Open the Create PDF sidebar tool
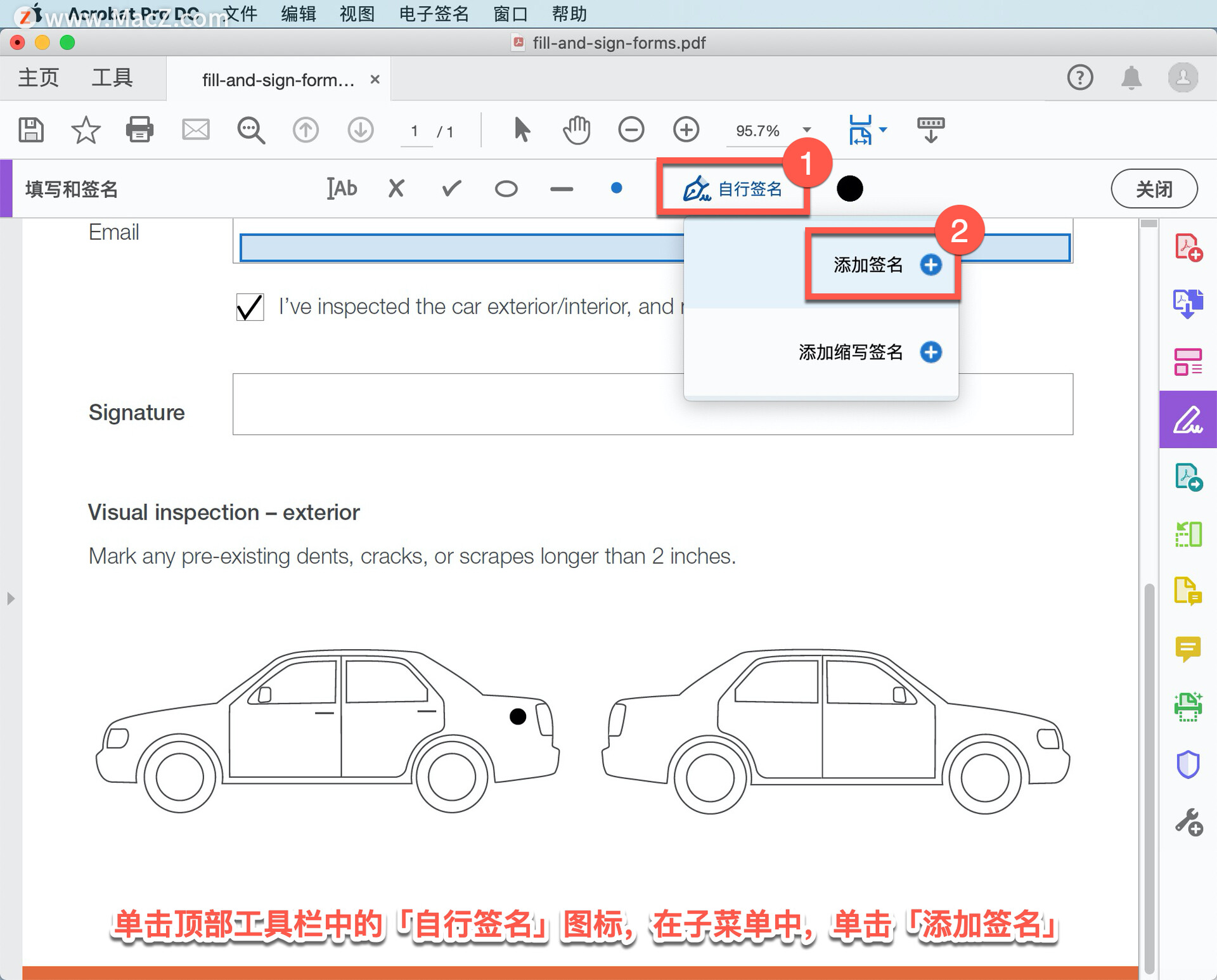Image resolution: width=1217 pixels, height=980 pixels. pos(1188,247)
